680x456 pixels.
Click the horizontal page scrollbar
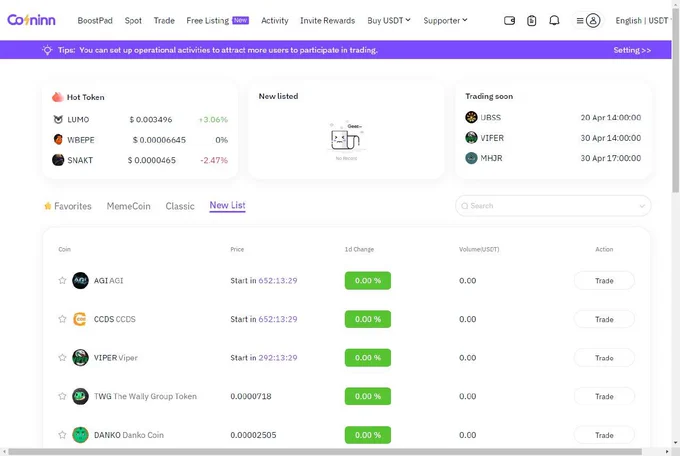coord(325,452)
